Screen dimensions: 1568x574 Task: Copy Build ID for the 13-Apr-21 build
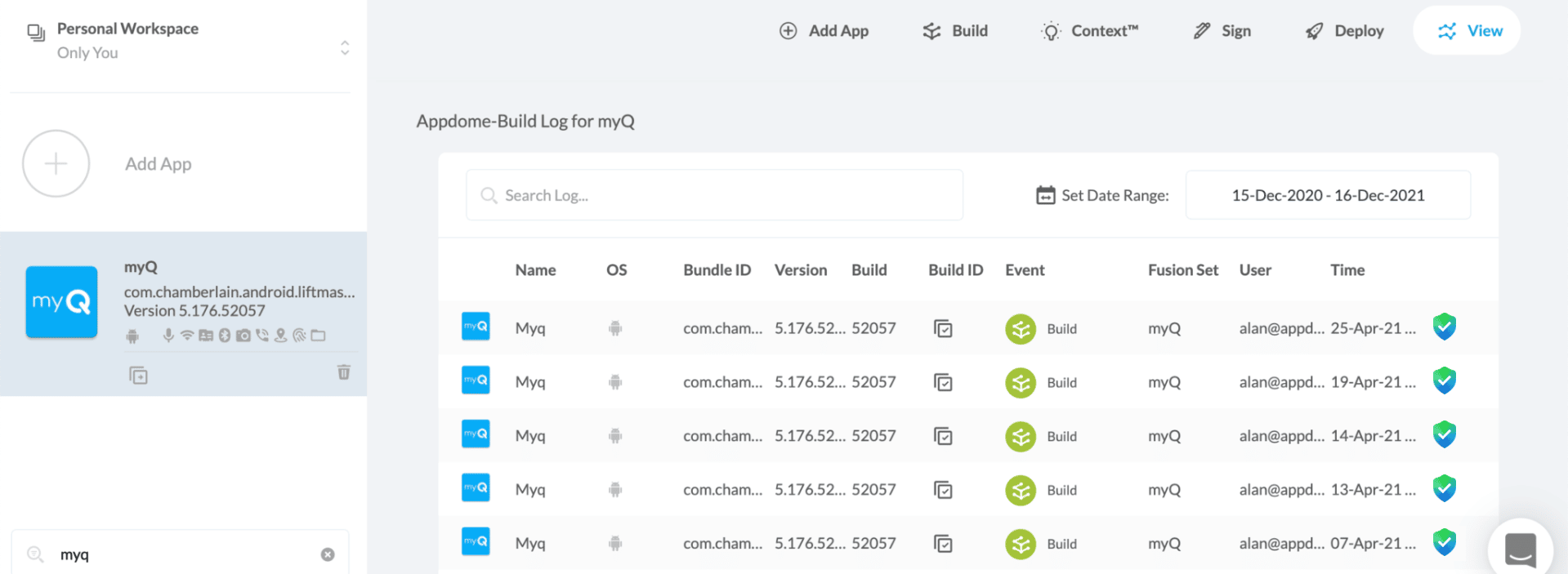click(943, 490)
